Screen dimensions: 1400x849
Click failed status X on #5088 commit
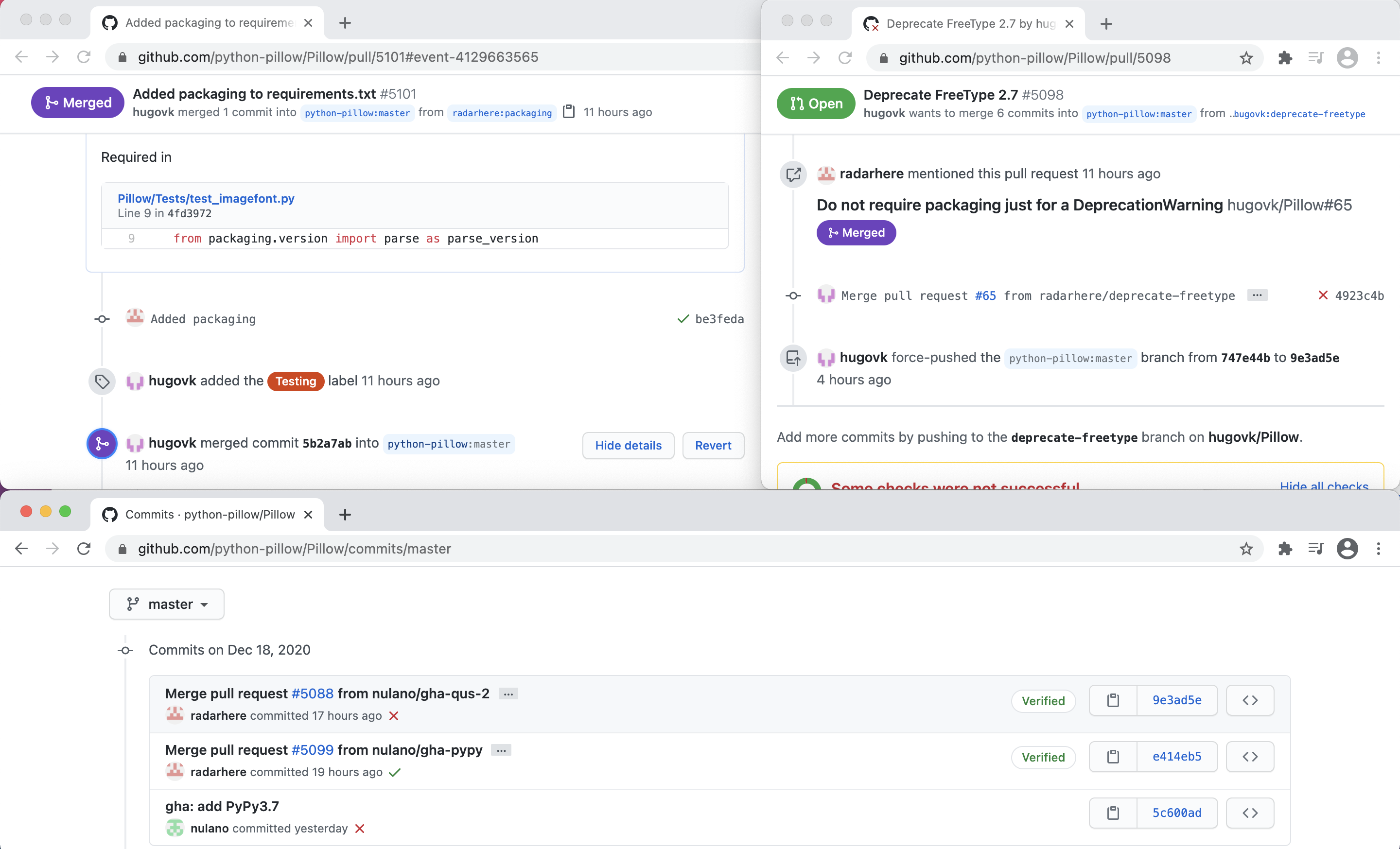point(393,715)
